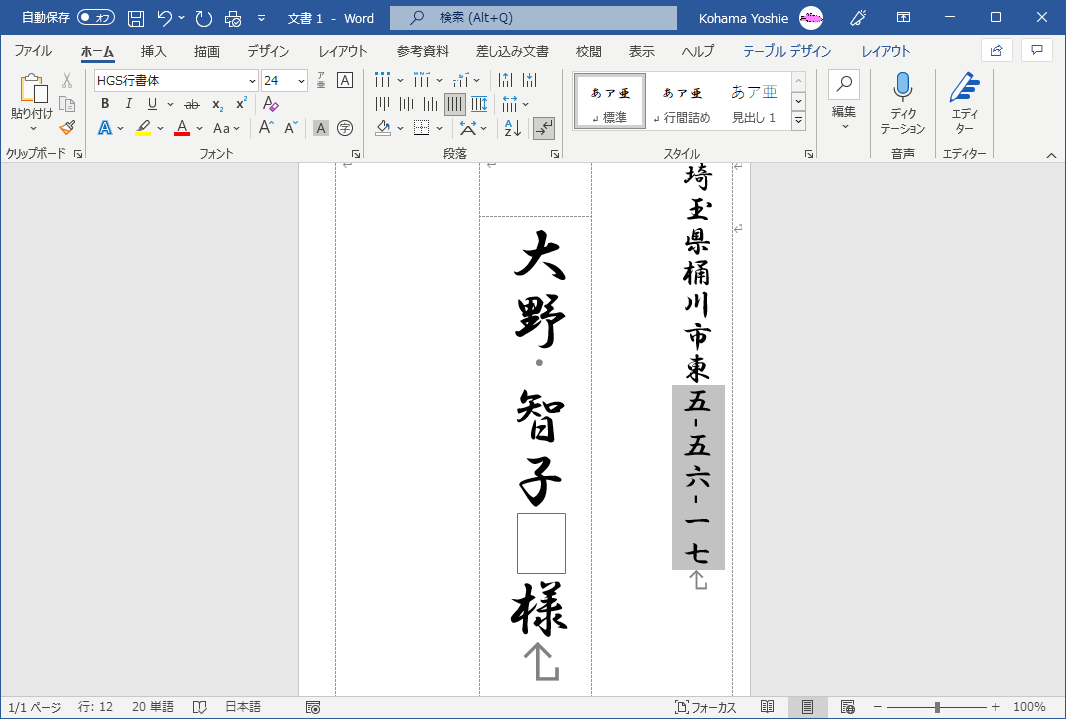Click the Save floppy disk icon
This screenshot has height=719, width=1066.
click(x=136, y=18)
